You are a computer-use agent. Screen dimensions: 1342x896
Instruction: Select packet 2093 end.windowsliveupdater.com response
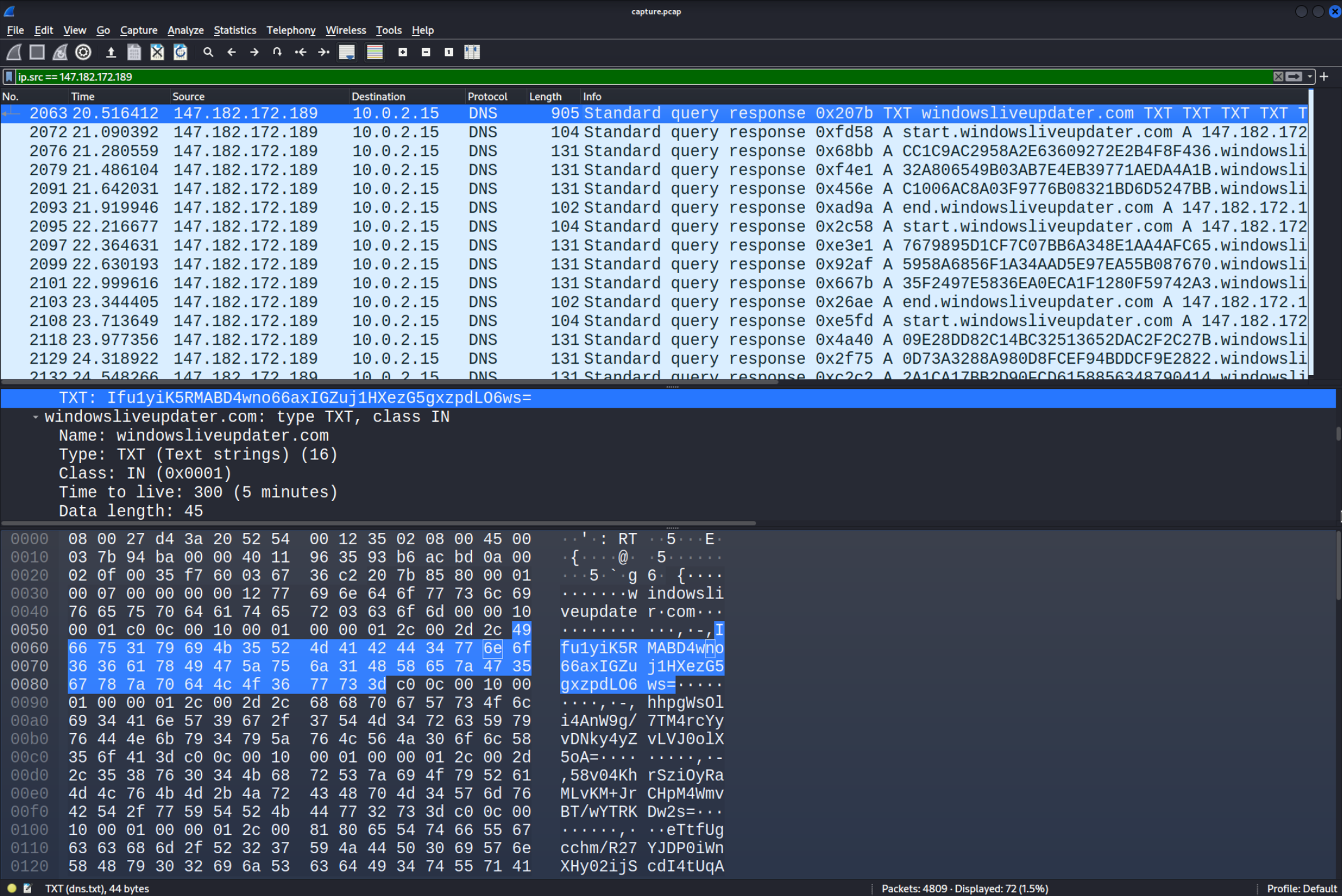coord(654,208)
